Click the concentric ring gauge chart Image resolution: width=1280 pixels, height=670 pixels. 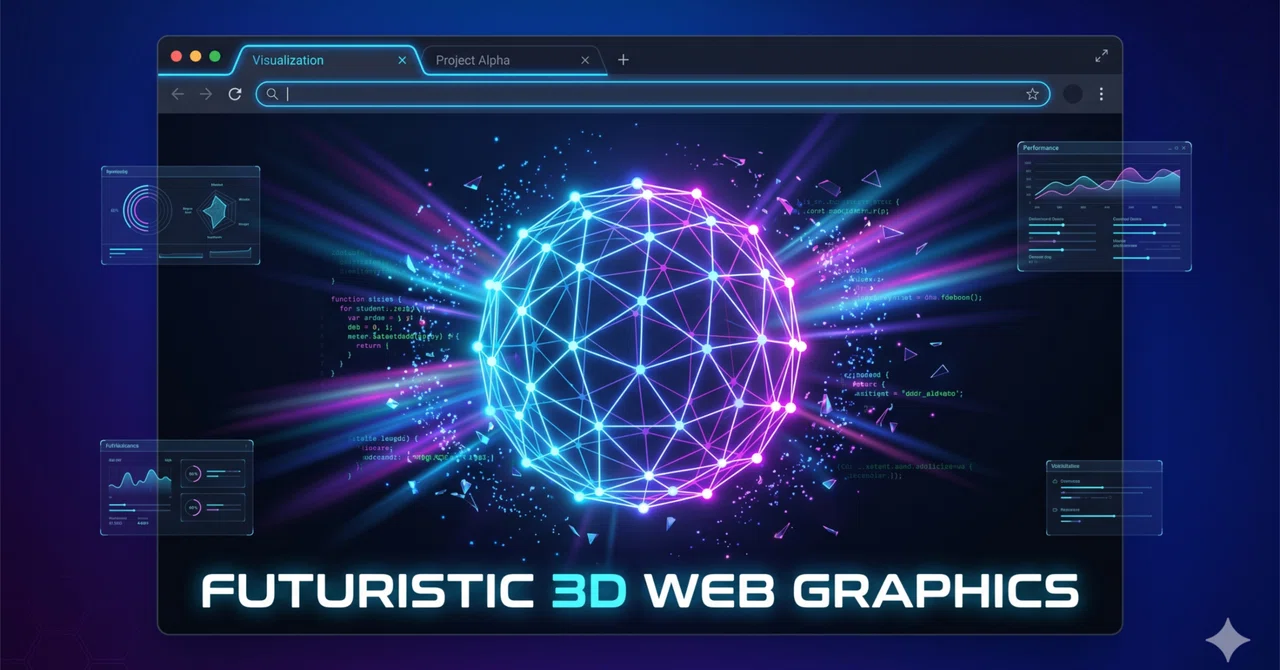coord(146,210)
